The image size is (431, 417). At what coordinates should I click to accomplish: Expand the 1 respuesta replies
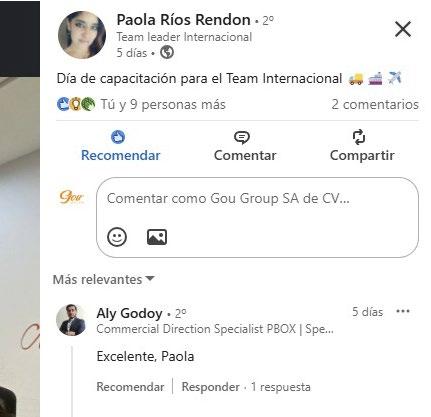pyautogui.click(x=281, y=387)
